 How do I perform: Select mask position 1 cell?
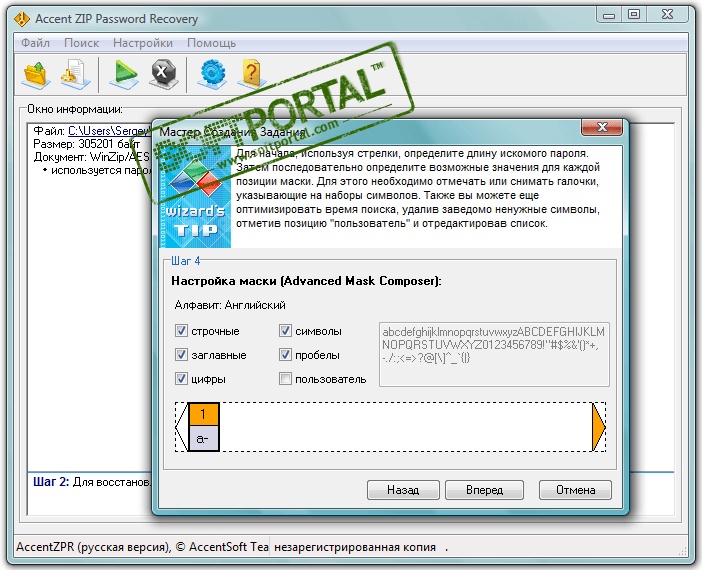tap(204, 427)
